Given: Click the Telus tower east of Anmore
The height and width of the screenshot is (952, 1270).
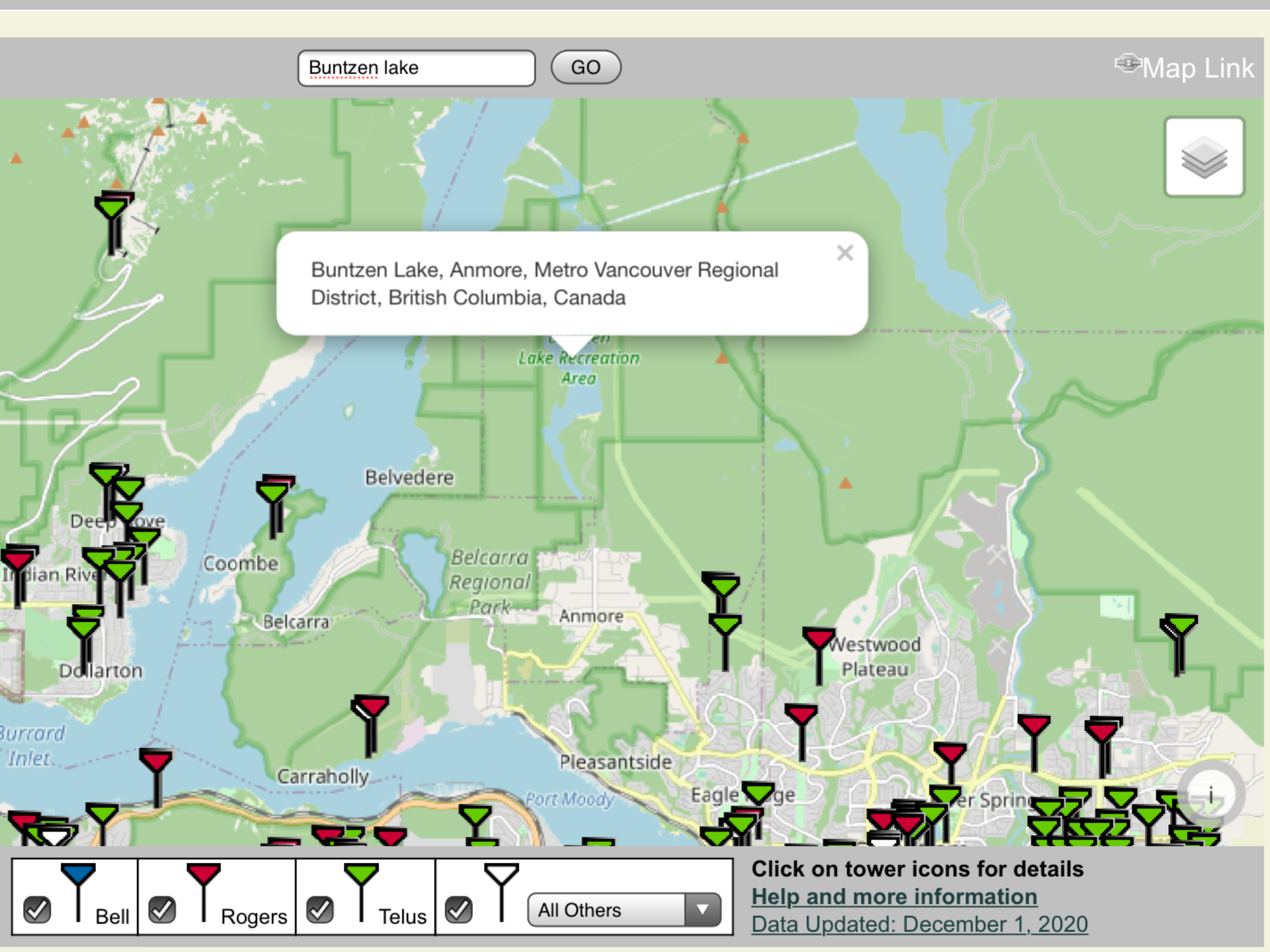Looking at the screenshot, I should pos(724,625).
